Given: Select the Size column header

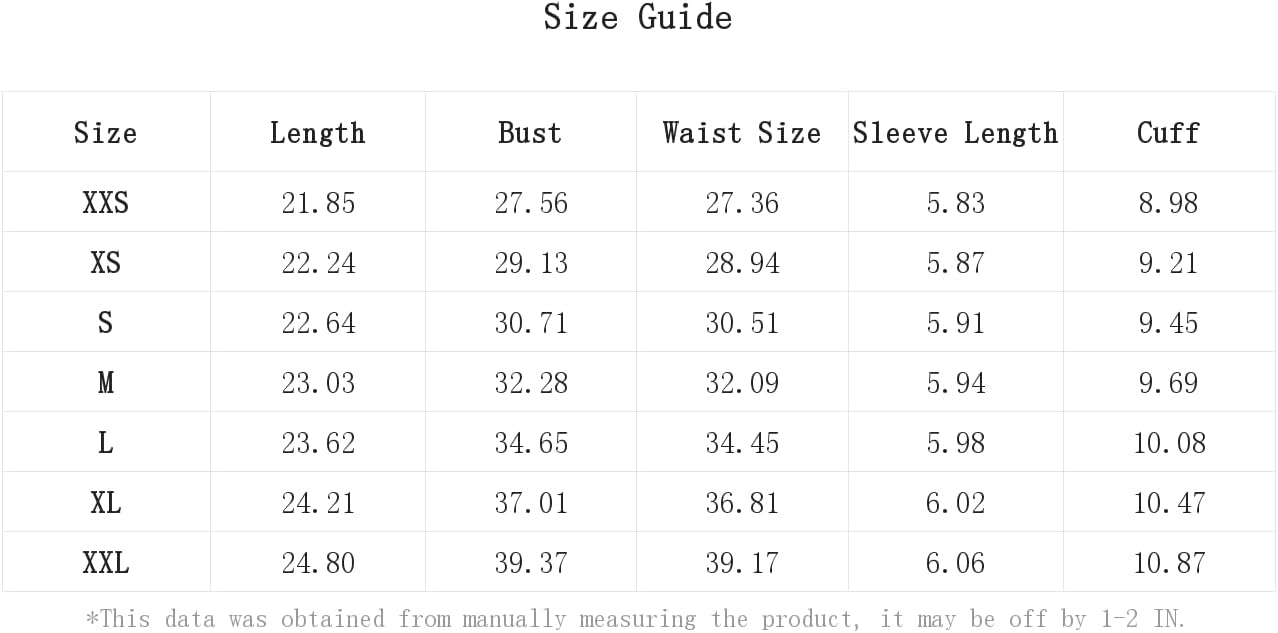Looking at the screenshot, I should (x=105, y=133).
